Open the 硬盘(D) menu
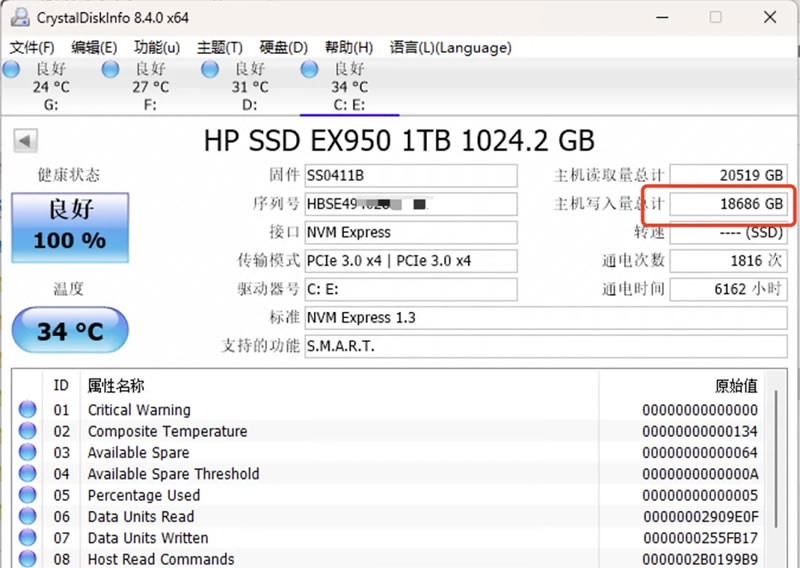 click(283, 47)
